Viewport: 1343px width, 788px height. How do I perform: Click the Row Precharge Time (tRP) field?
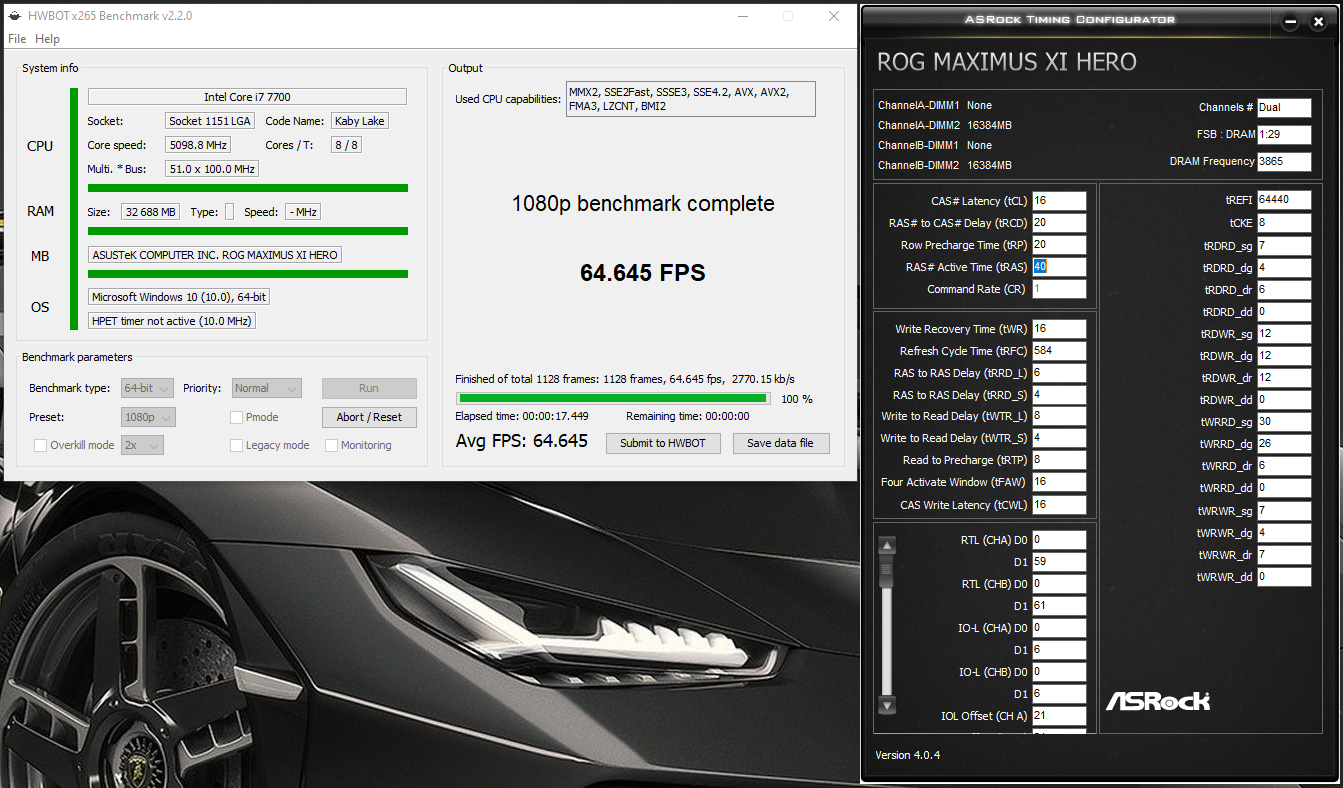(1059, 245)
